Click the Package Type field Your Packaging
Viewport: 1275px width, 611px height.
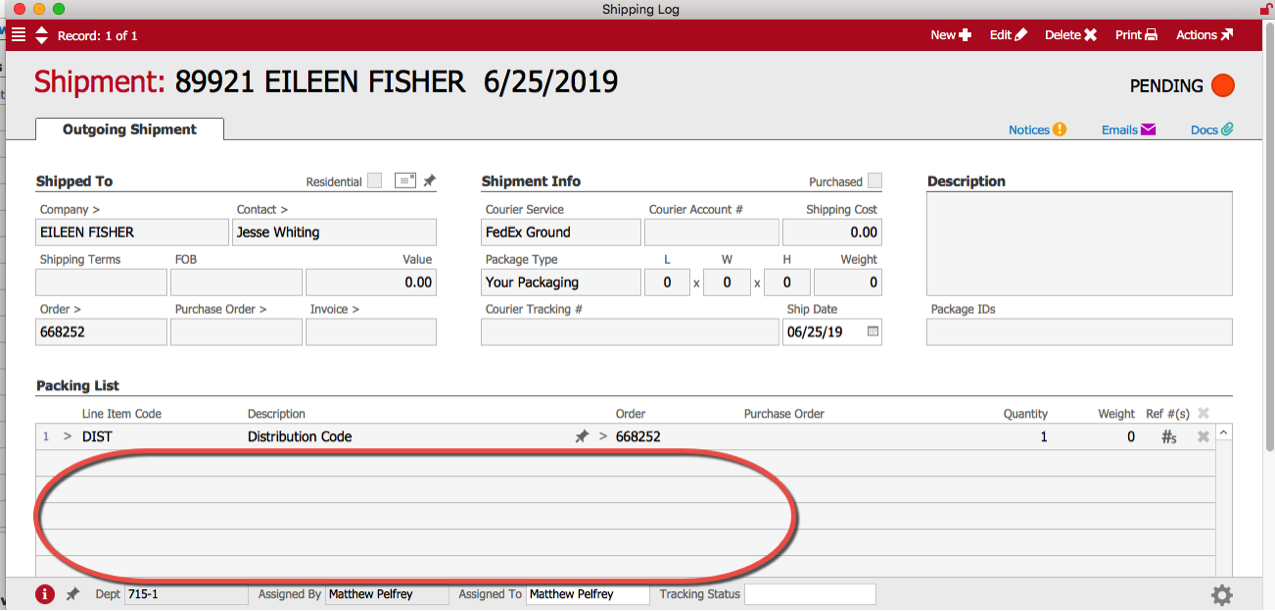point(561,282)
